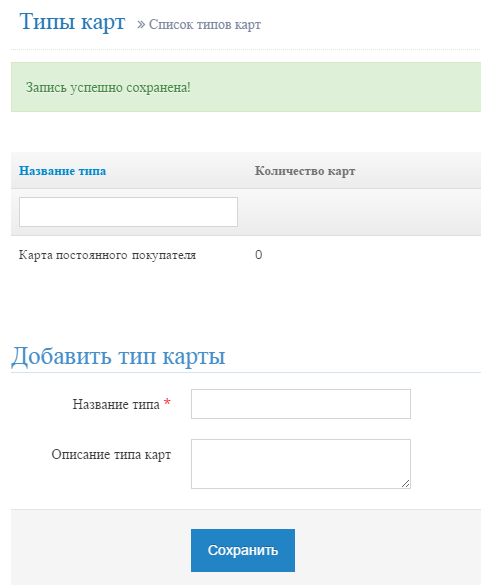Focus the filter field under Название типа column
The width and height of the screenshot is (481, 585).
128,212
